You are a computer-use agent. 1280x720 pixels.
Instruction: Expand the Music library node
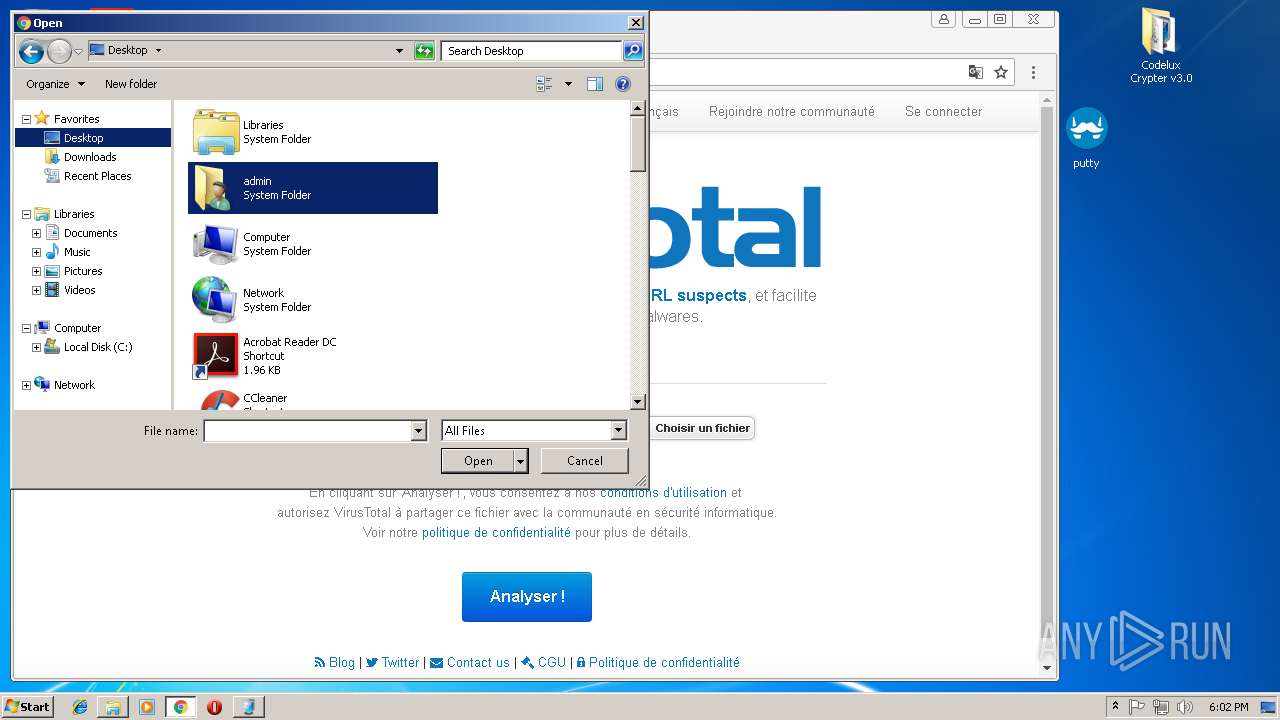[x=37, y=252]
